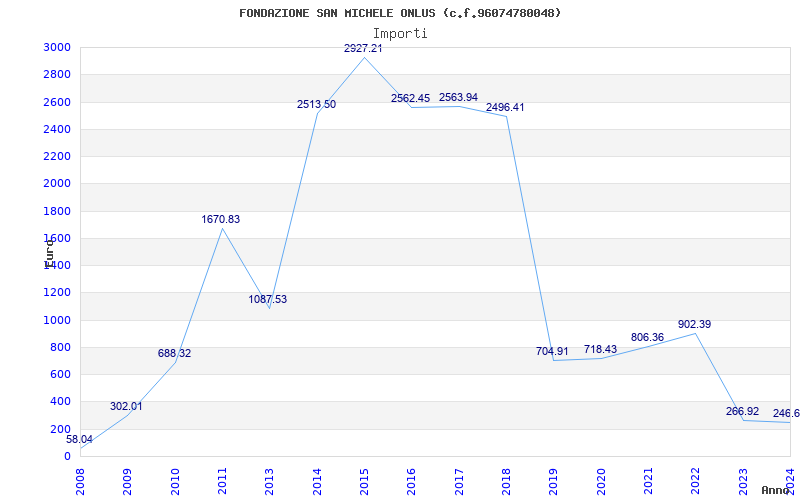Image resolution: width=800 pixels, height=500 pixels.
Task: Click the y-axis value 3000
Action: pyautogui.click(x=58, y=48)
